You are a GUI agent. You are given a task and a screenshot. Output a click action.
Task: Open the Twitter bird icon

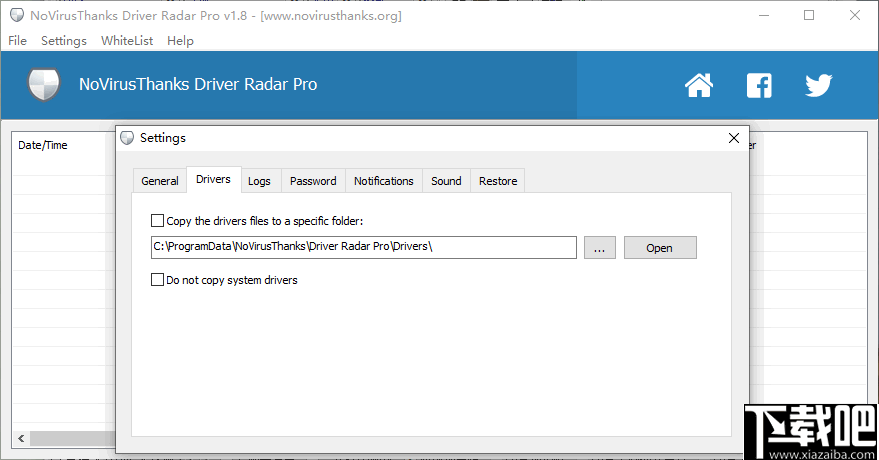pyautogui.click(x=818, y=85)
